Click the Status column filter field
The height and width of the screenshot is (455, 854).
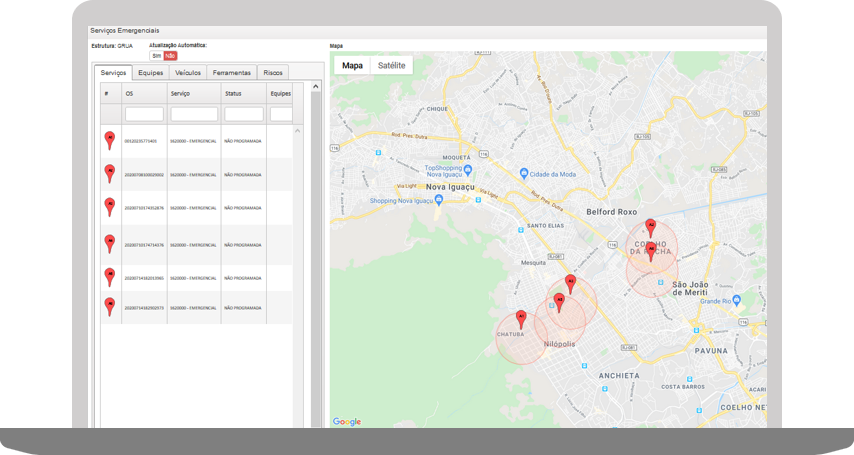tap(244, 114)
